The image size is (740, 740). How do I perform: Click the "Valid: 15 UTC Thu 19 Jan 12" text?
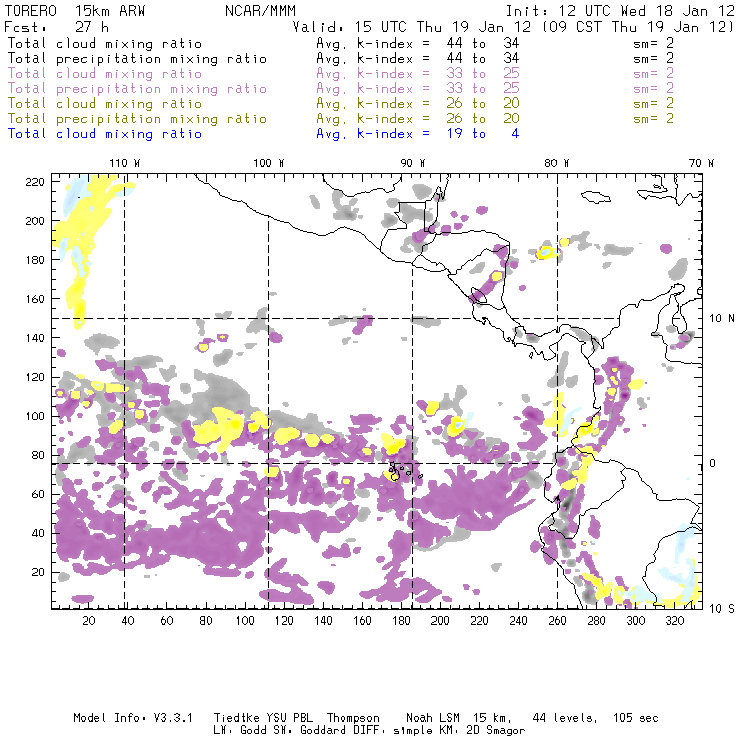(x=412, y=27)
